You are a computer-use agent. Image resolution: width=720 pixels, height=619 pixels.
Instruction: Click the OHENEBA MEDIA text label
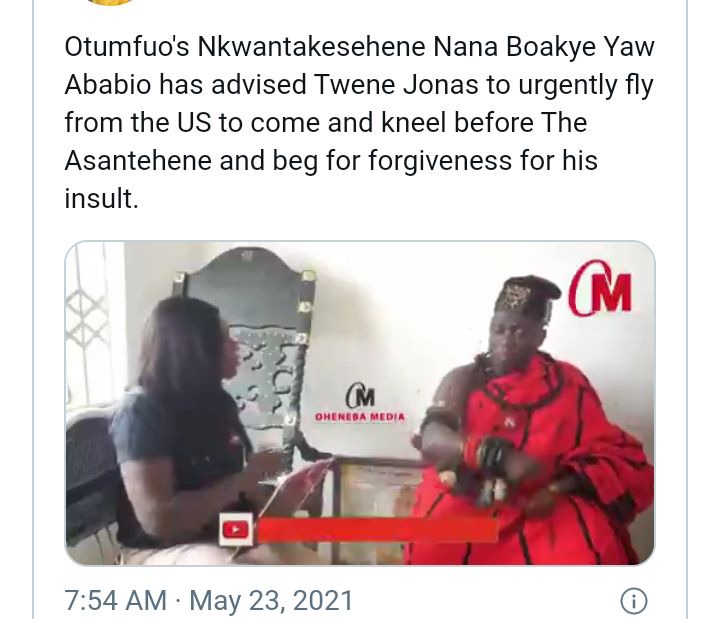(360, 417)
